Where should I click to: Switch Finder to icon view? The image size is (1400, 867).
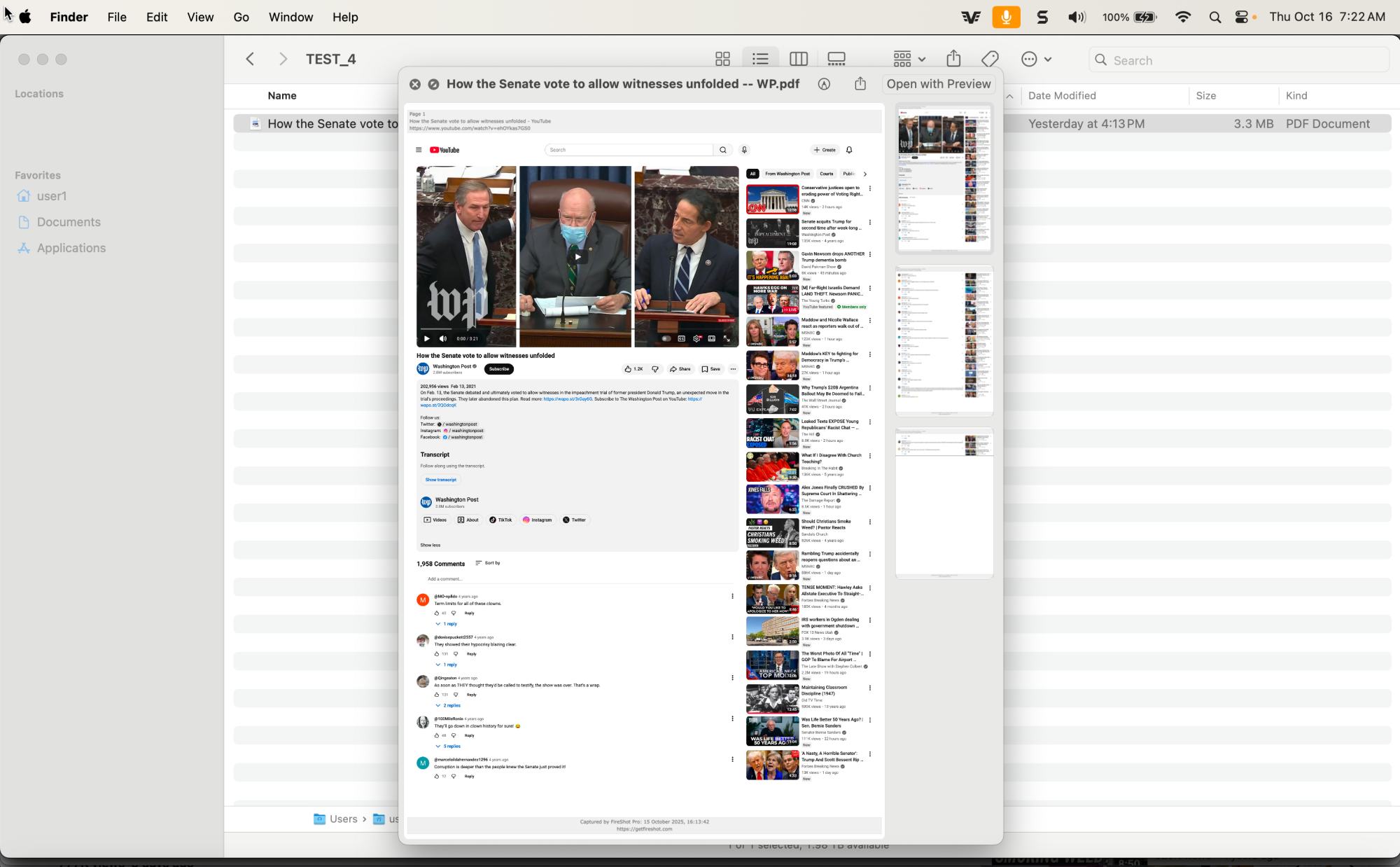722,60
